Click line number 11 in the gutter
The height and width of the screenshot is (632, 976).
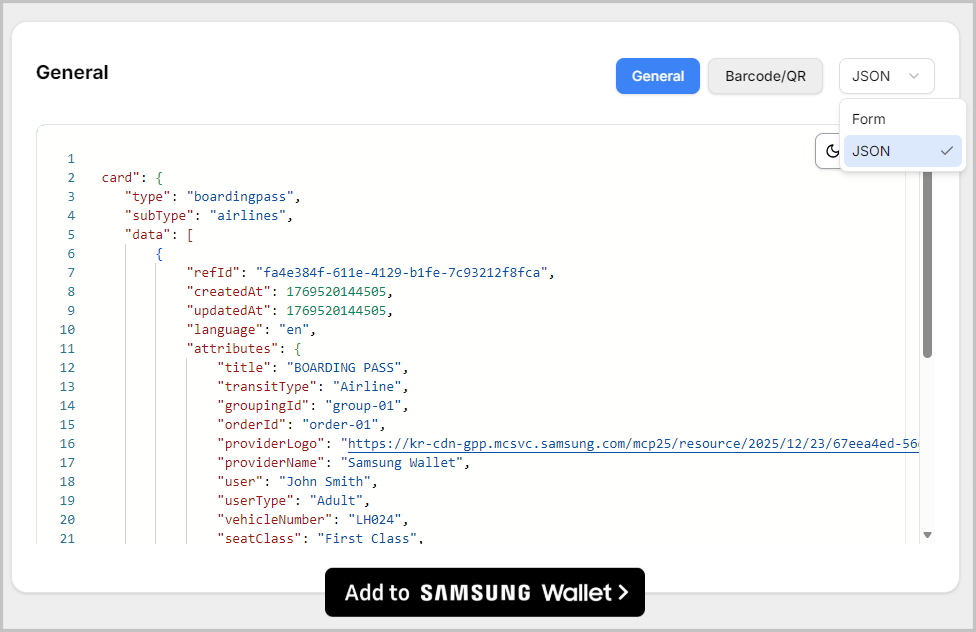coord(67,349)
